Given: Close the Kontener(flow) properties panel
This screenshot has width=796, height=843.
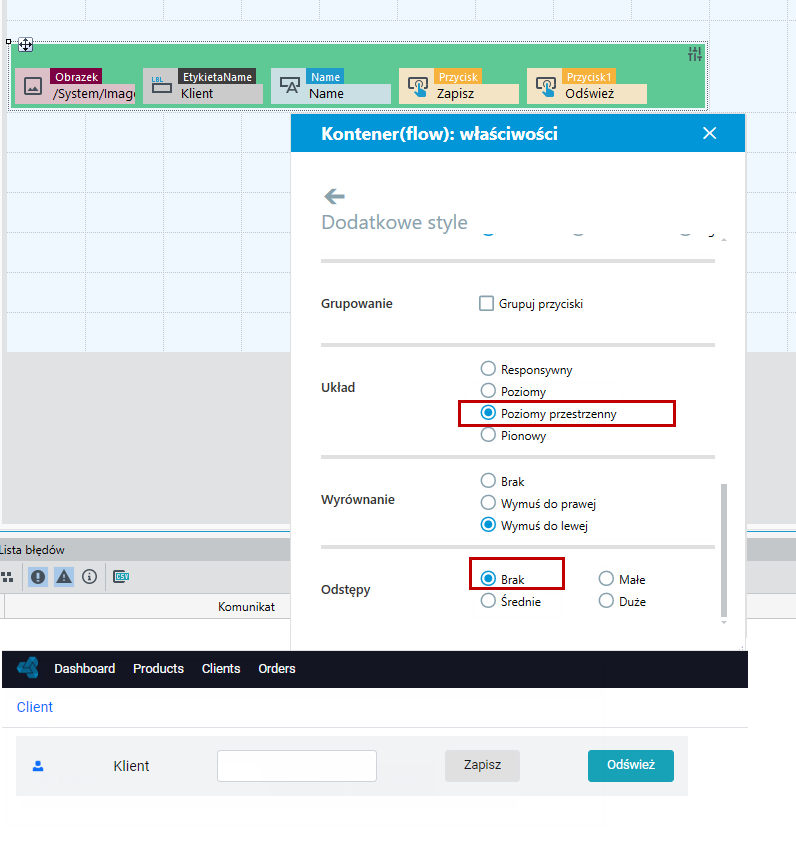Looking at the screenshot, I should click(709, 133).
